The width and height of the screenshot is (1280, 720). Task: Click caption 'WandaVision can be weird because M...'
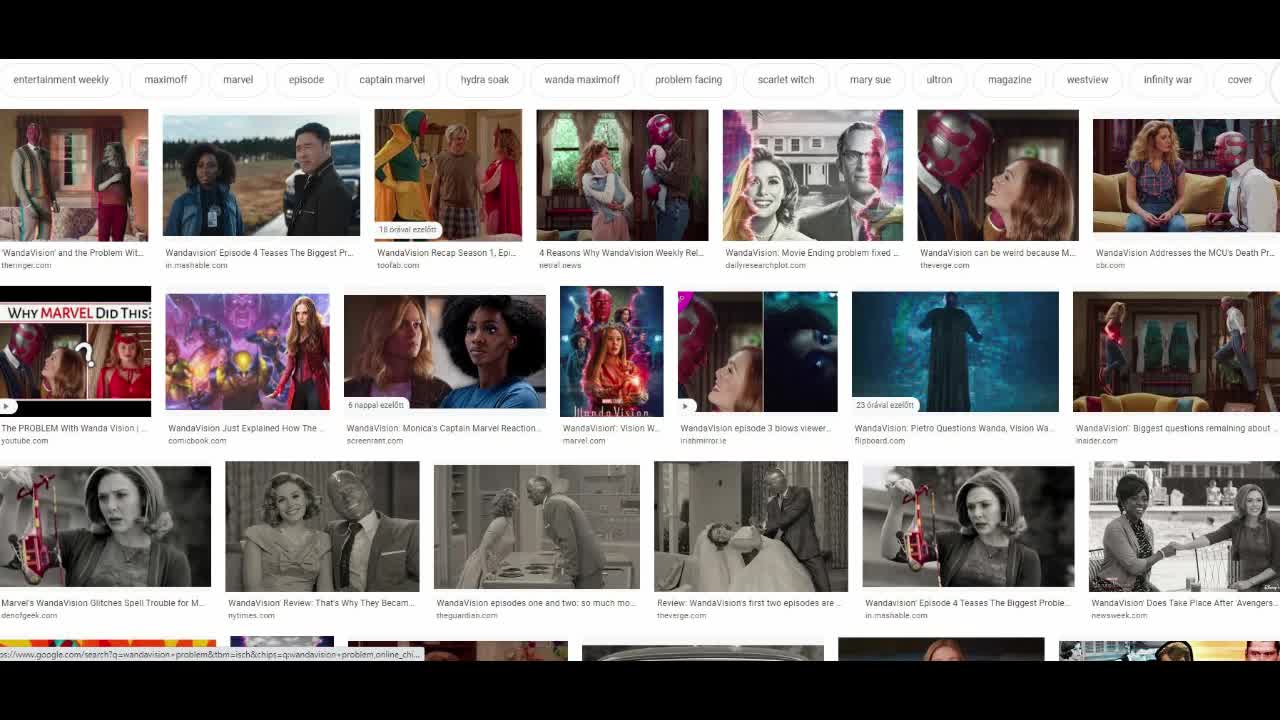click(x=998, y=253)
